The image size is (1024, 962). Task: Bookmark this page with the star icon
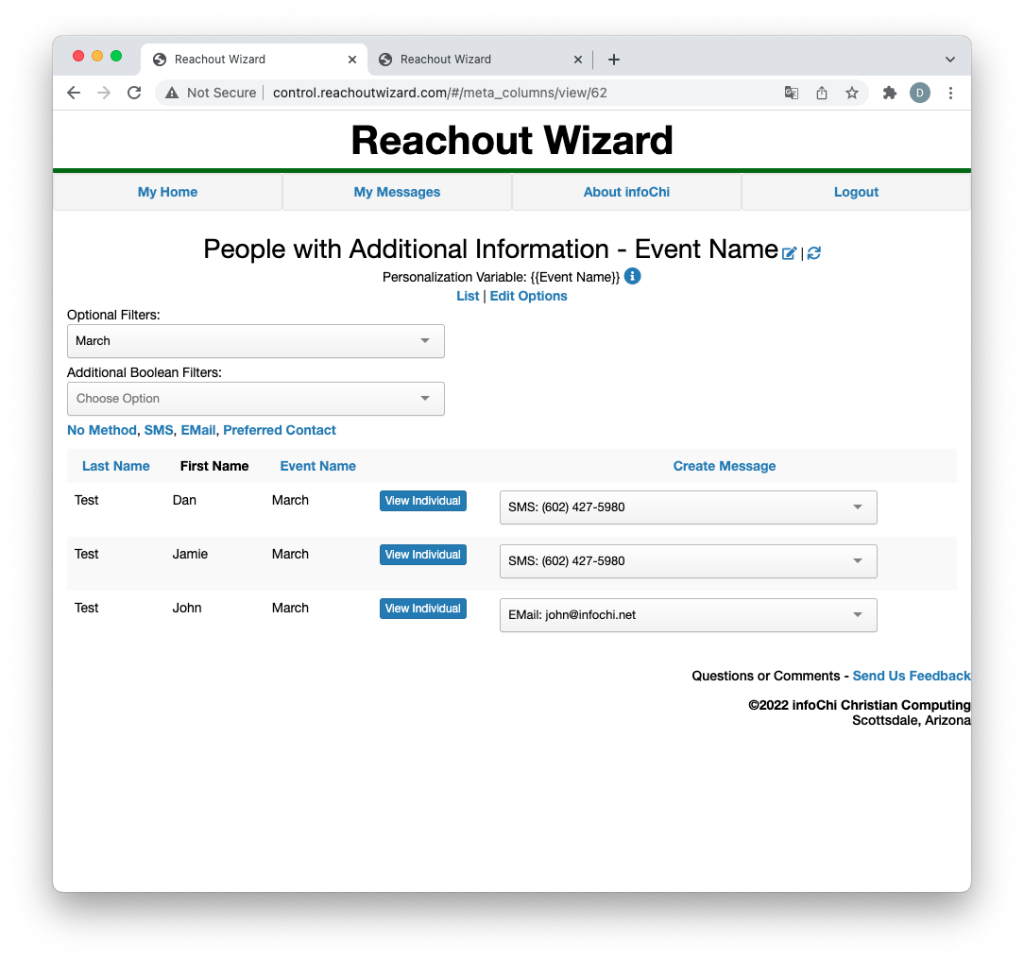(852, 93)
